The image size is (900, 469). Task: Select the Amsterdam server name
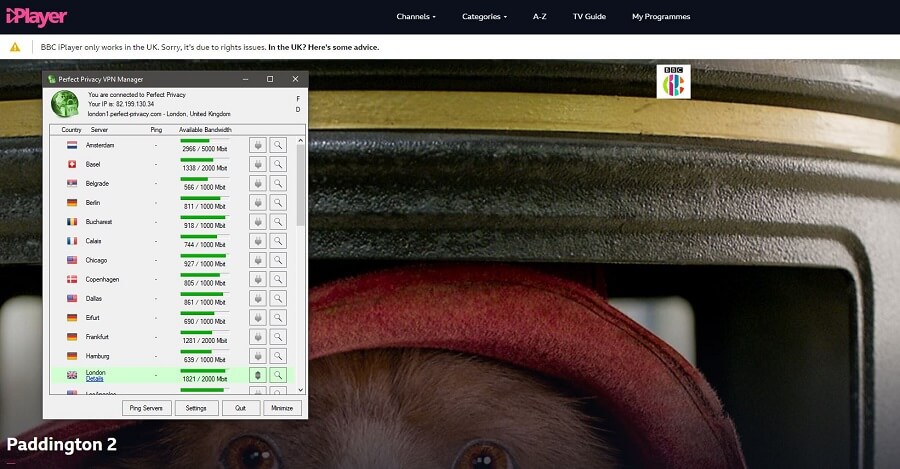click(x=100, y=145)
